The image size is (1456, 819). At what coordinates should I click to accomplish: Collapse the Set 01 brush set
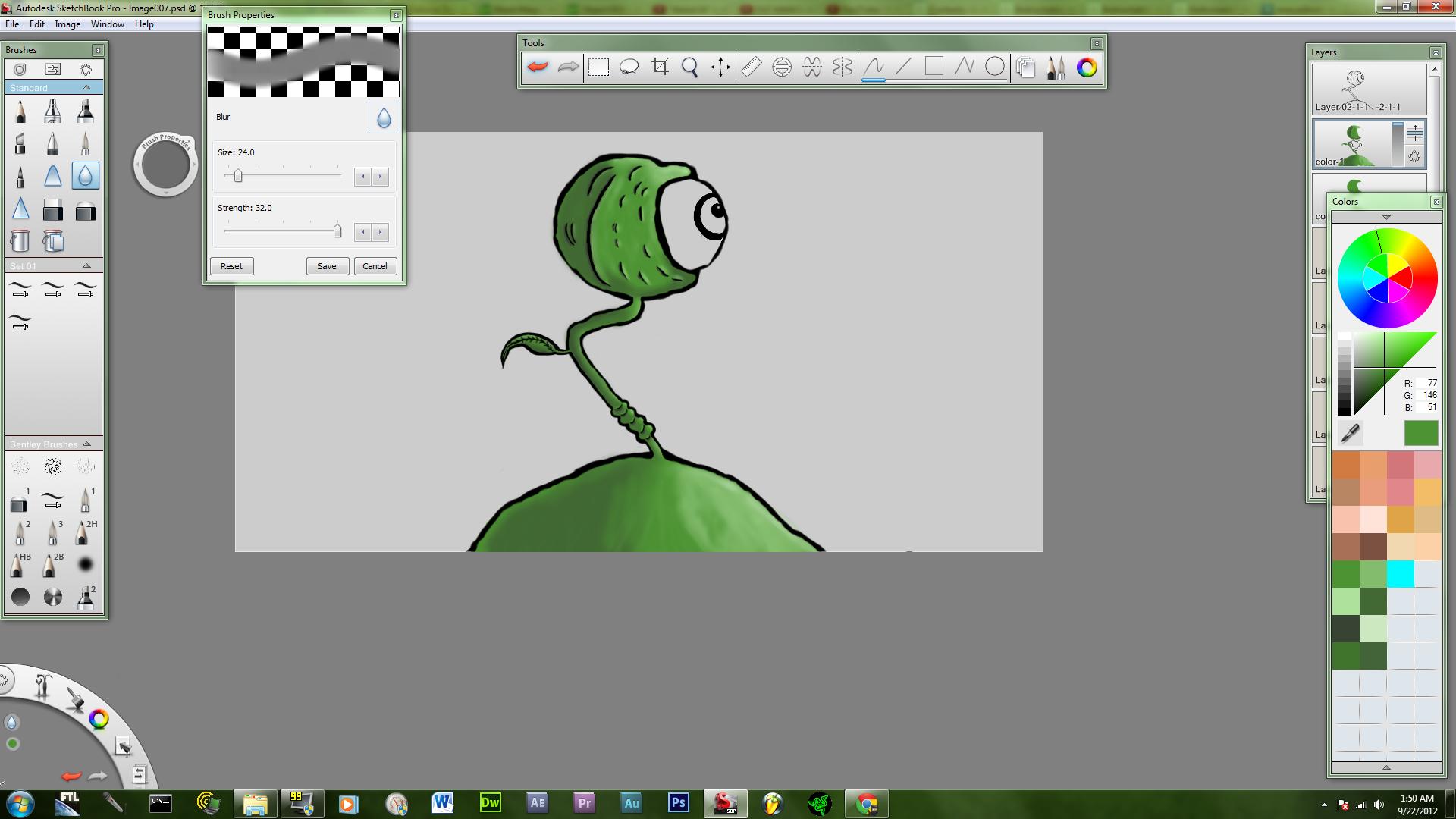tap(86, 266)
